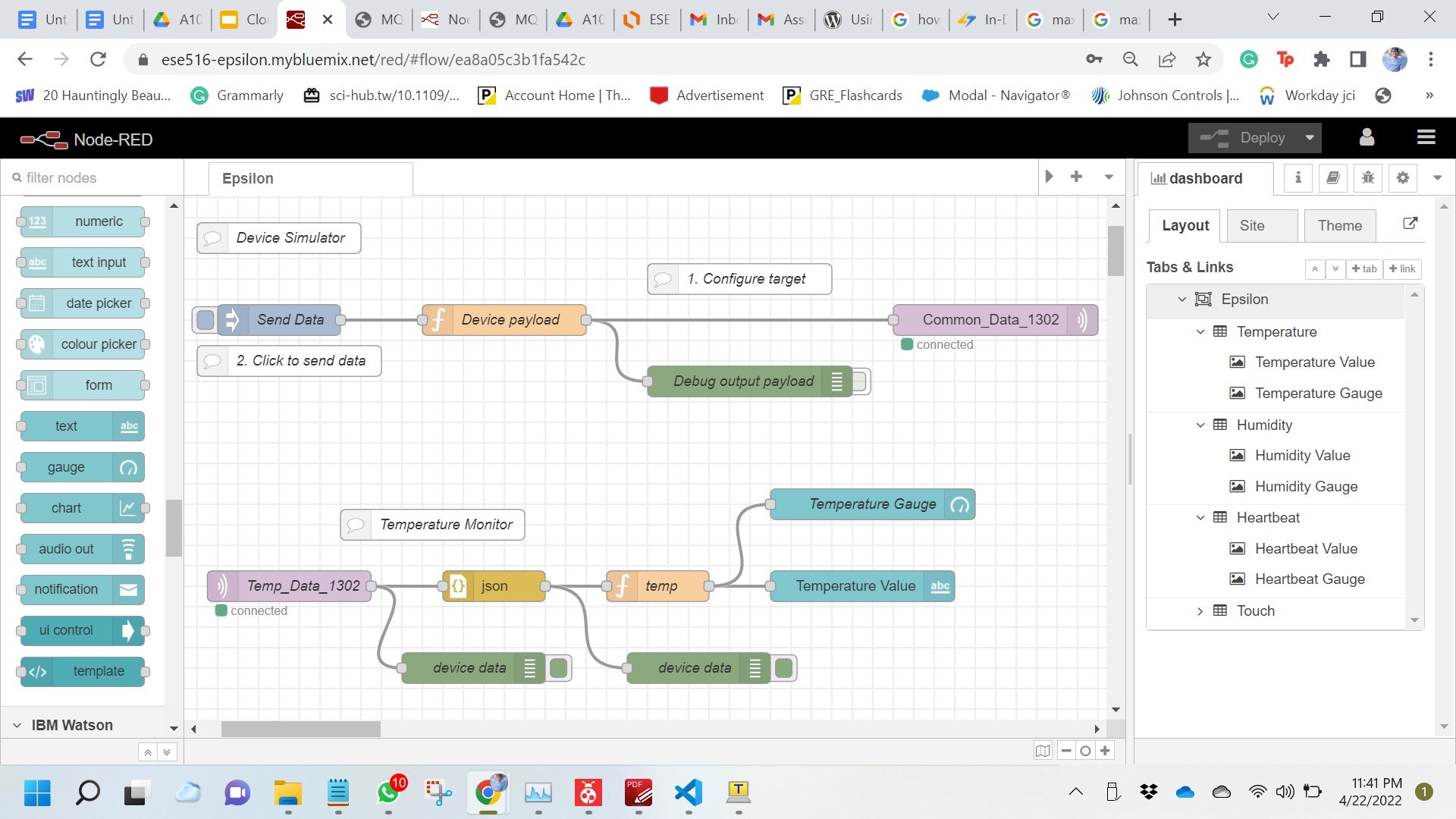Disable the first device data debug node

(559, 668)
